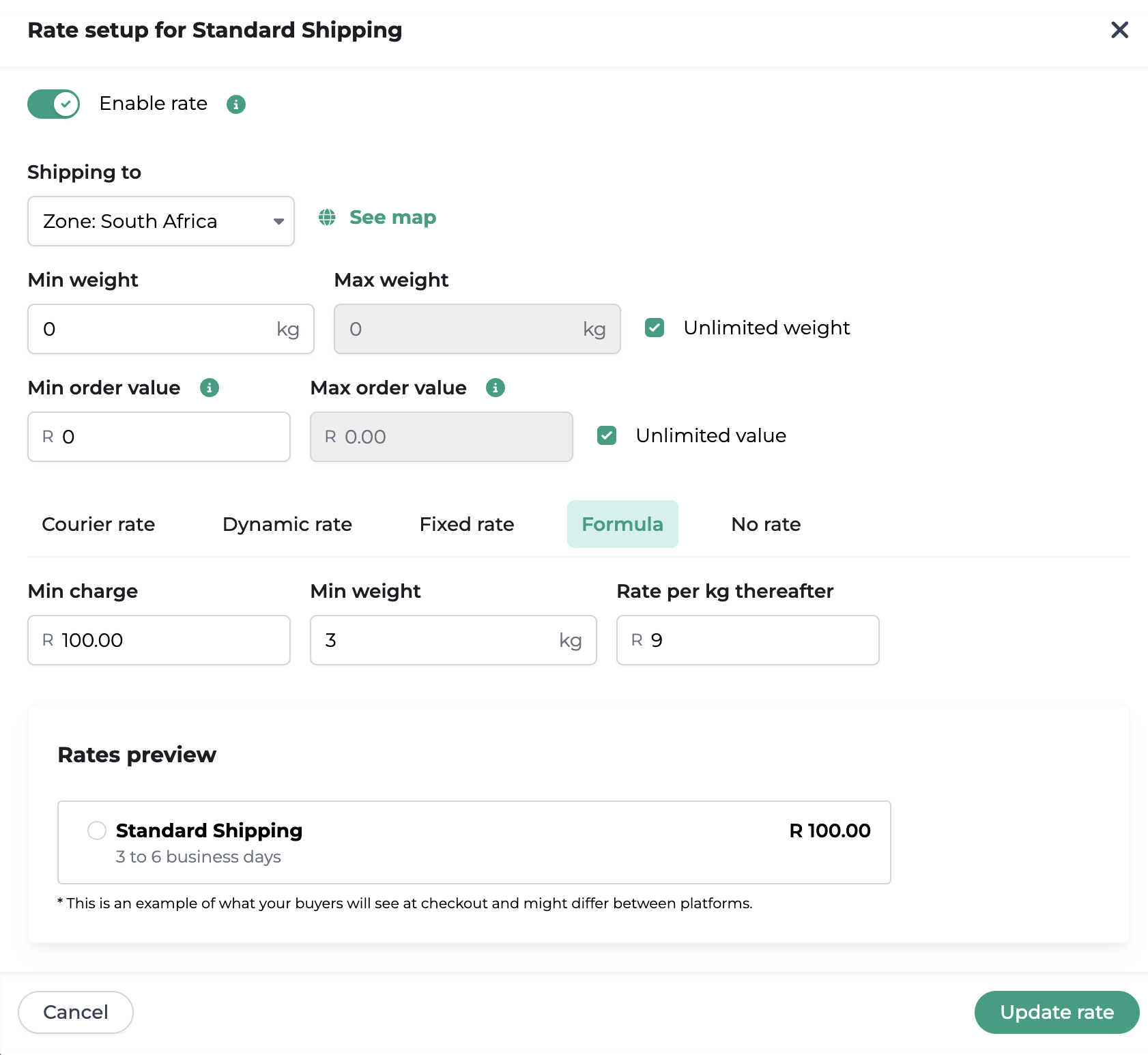Viewport: 1148px width, 1055px height.
Task: Close the Rate setup dialog with X
Action: click(x=1119, y=30)
